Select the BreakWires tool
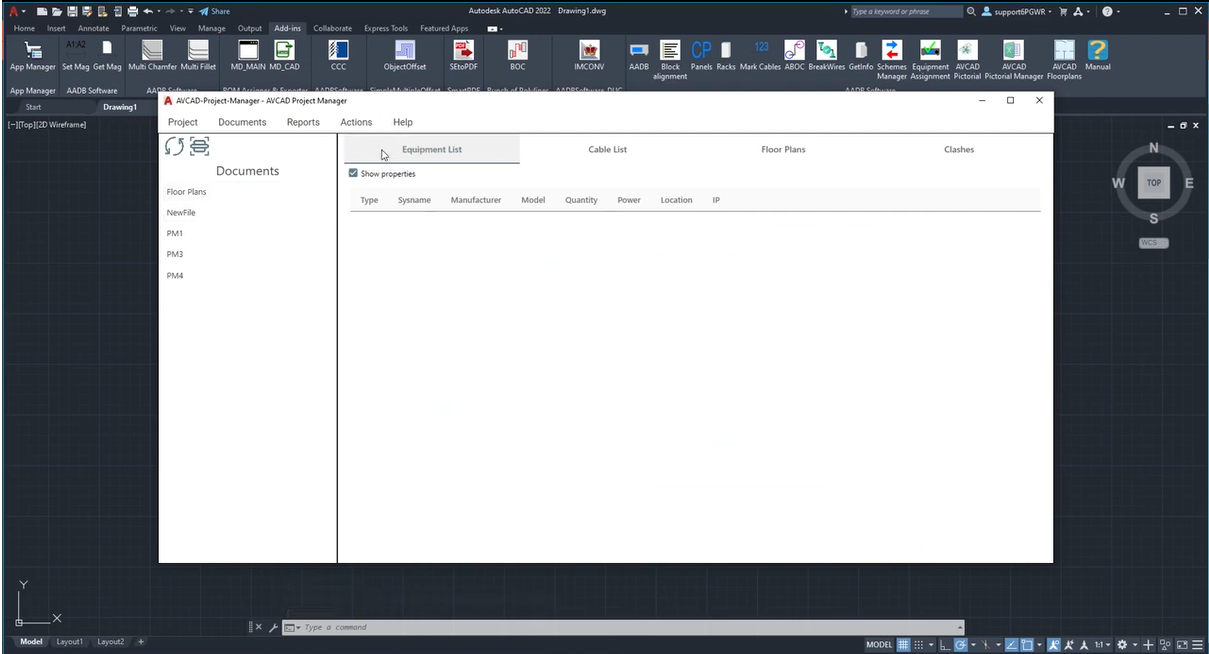Image resolution: width=1209 pixels, height=654 pixels. click(827, 56)
